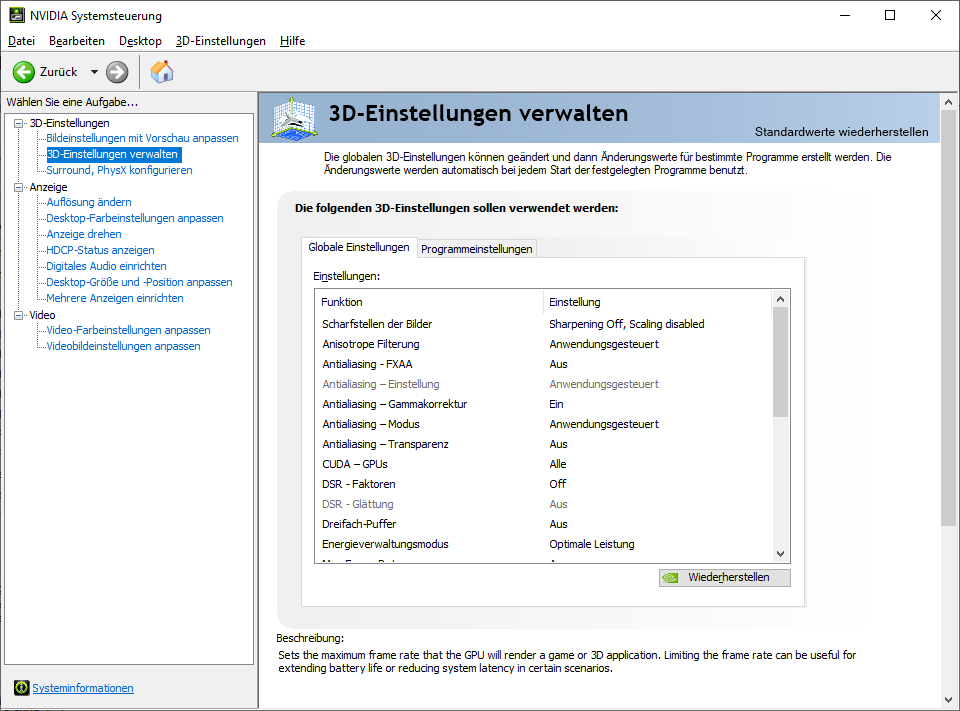
Task: Collapse the 3D-Einstellungen tree node
Action: coord(19,123)
